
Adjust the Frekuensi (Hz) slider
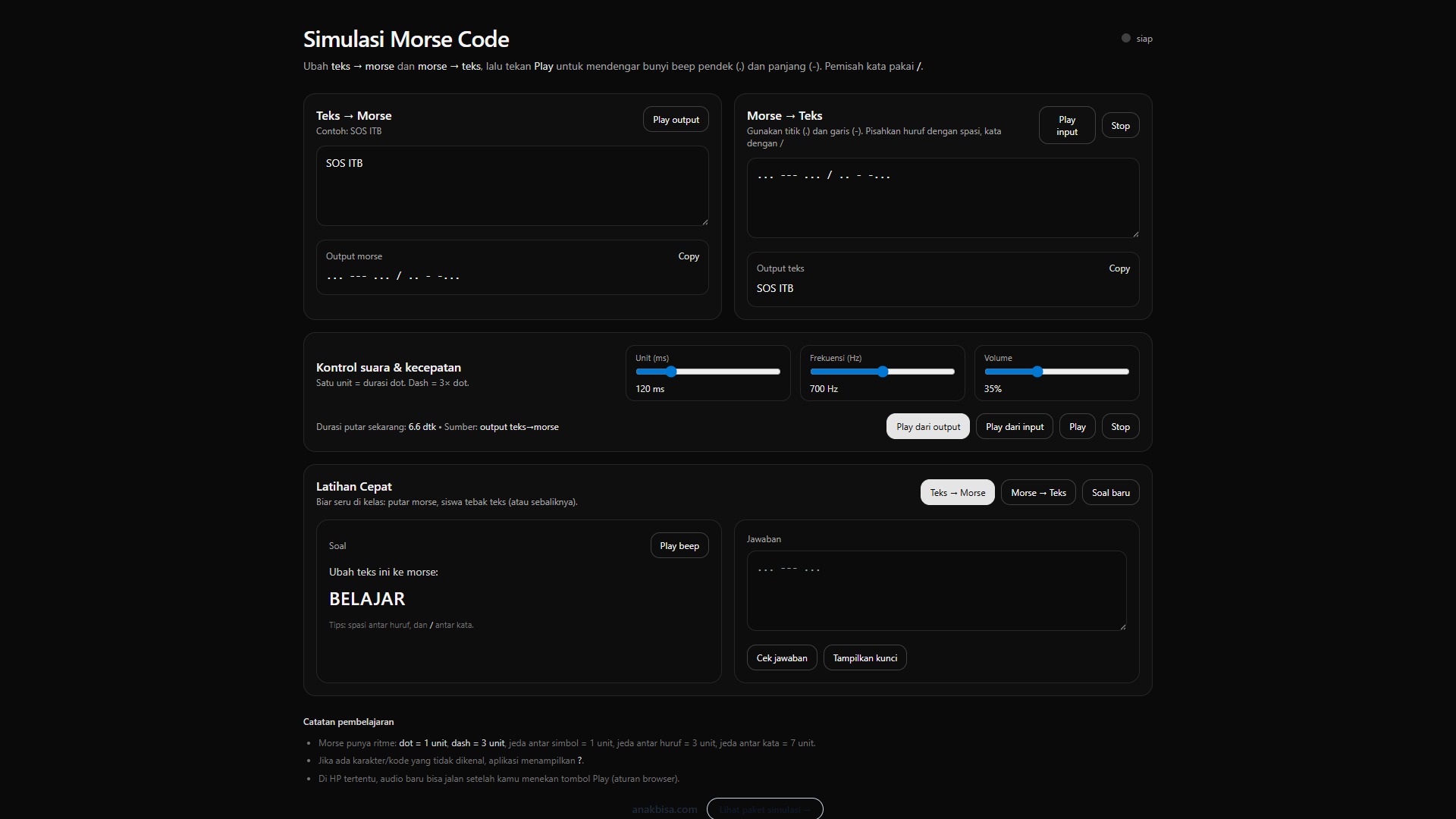click(883, 372)
